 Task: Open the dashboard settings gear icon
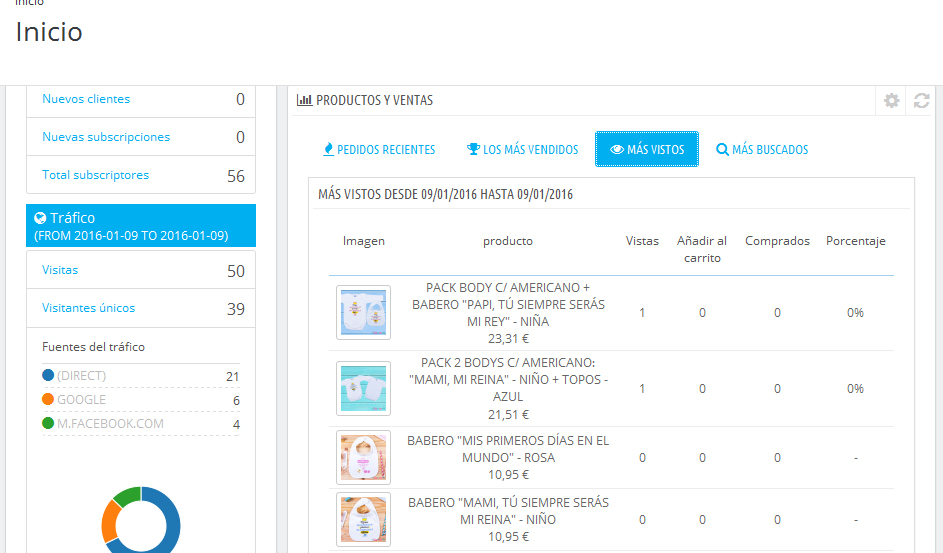click(891, 100)
